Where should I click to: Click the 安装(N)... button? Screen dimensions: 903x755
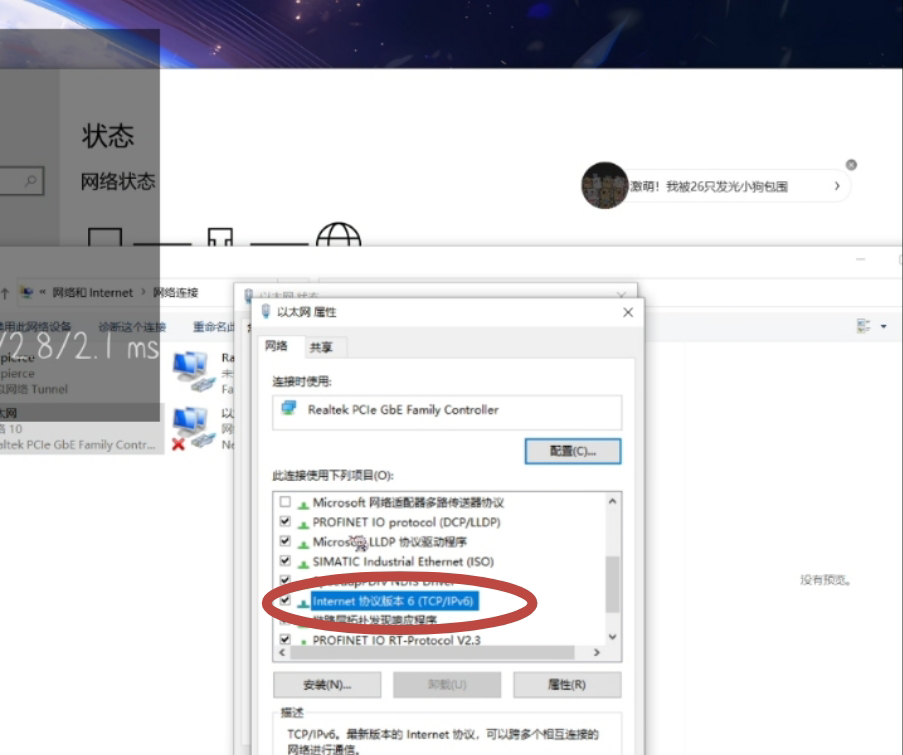327,685
